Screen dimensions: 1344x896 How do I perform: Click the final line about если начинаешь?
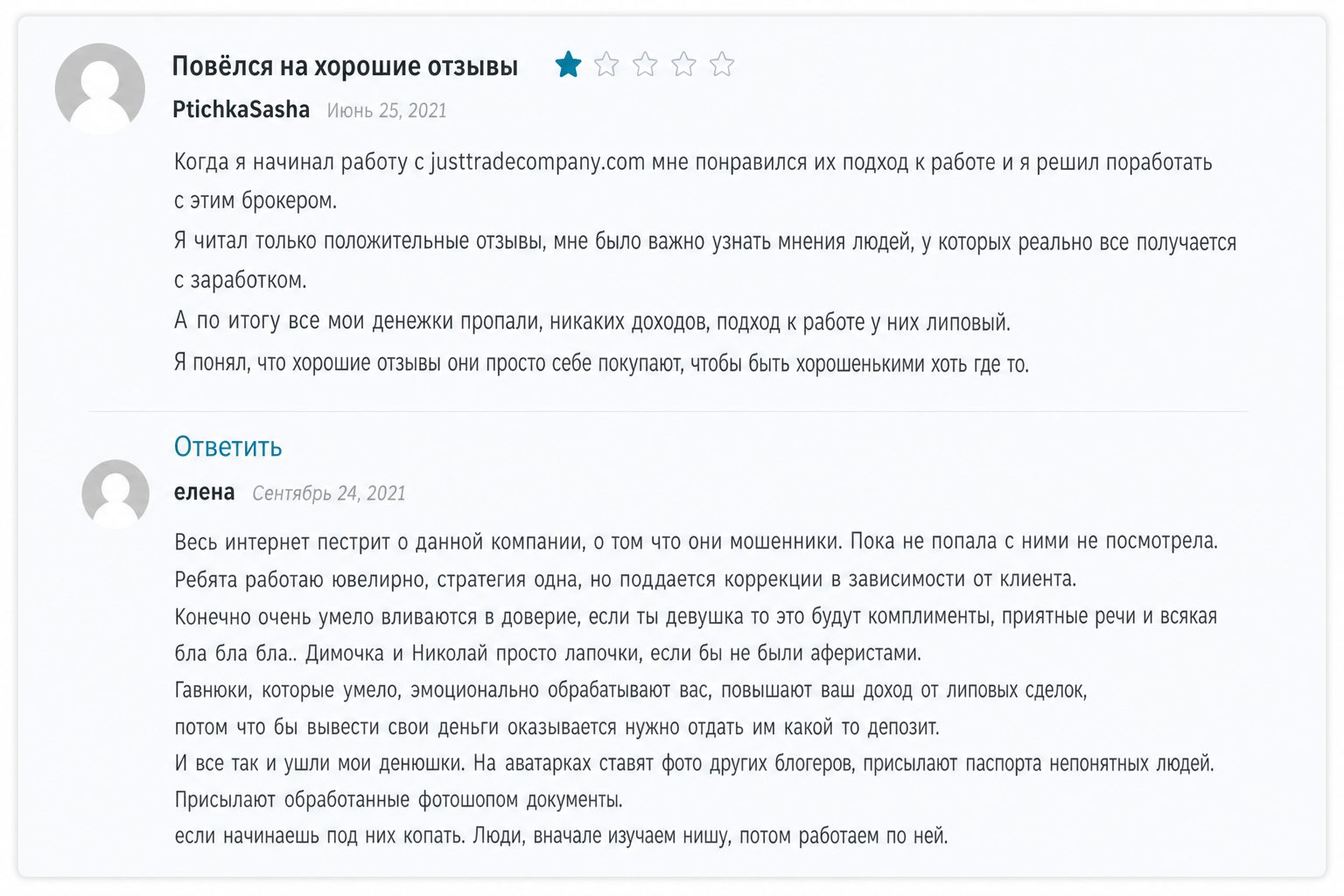(561, 836)
